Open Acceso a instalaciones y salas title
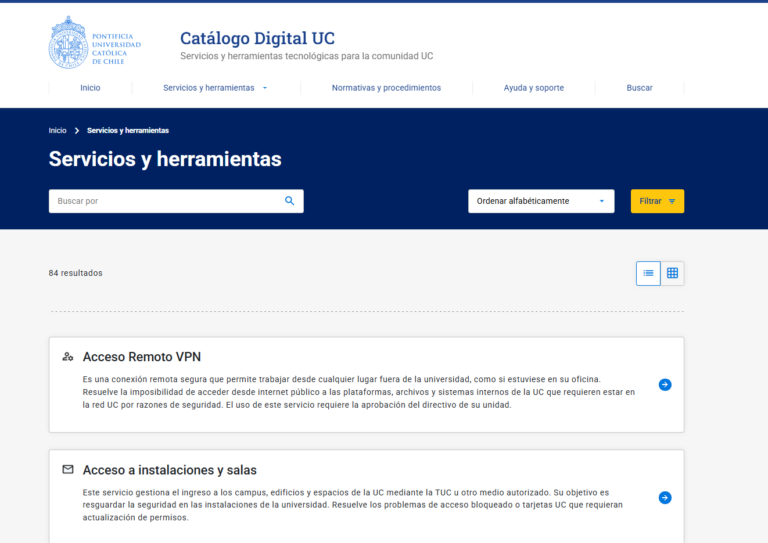This screenshot has width=768, height=543. tap(169, 470)
